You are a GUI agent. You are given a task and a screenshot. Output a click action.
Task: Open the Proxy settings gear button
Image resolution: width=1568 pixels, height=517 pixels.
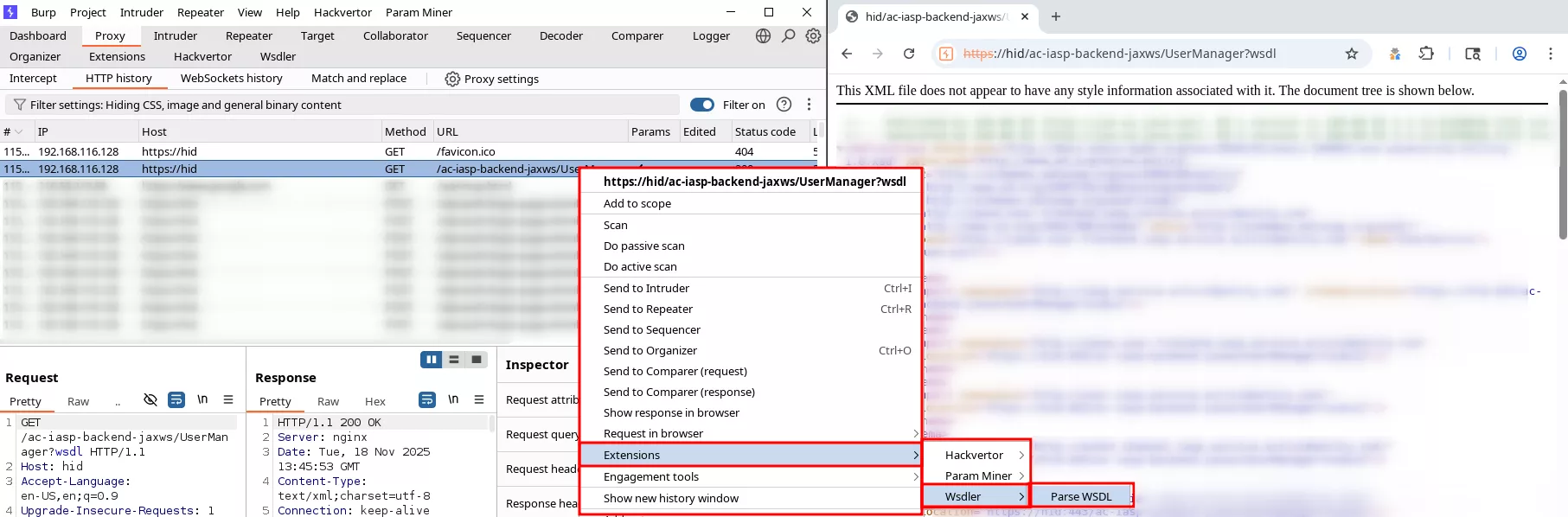491,79
